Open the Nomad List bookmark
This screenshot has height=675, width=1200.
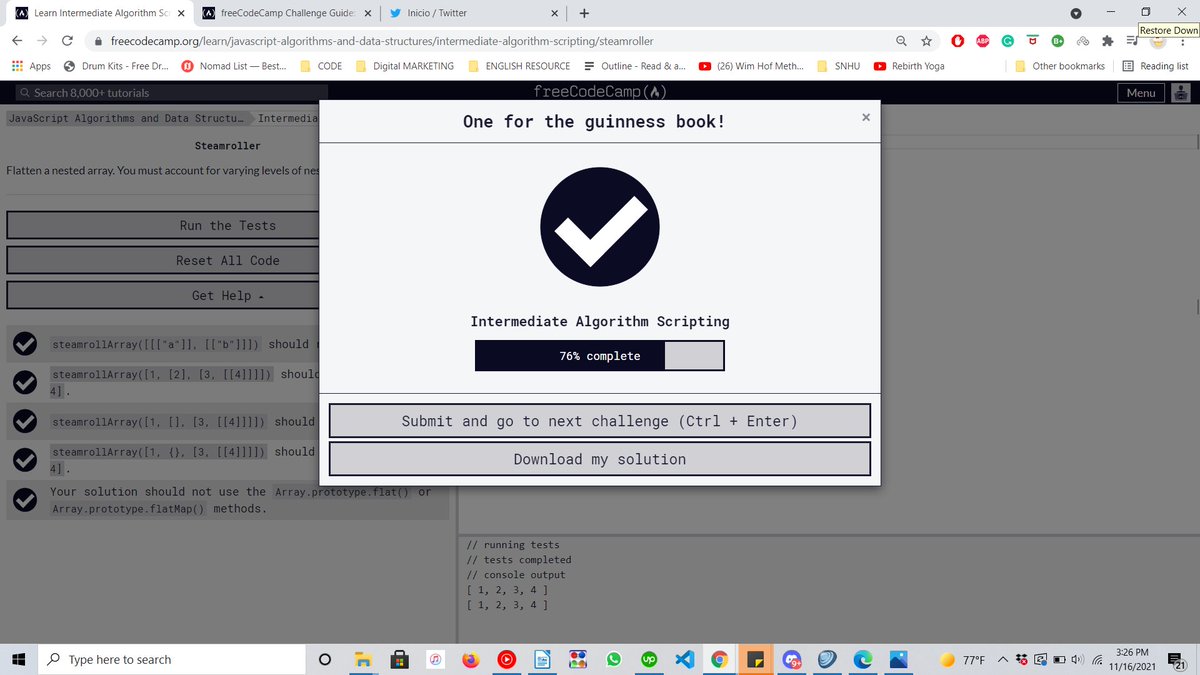click(x=233, y=66)
